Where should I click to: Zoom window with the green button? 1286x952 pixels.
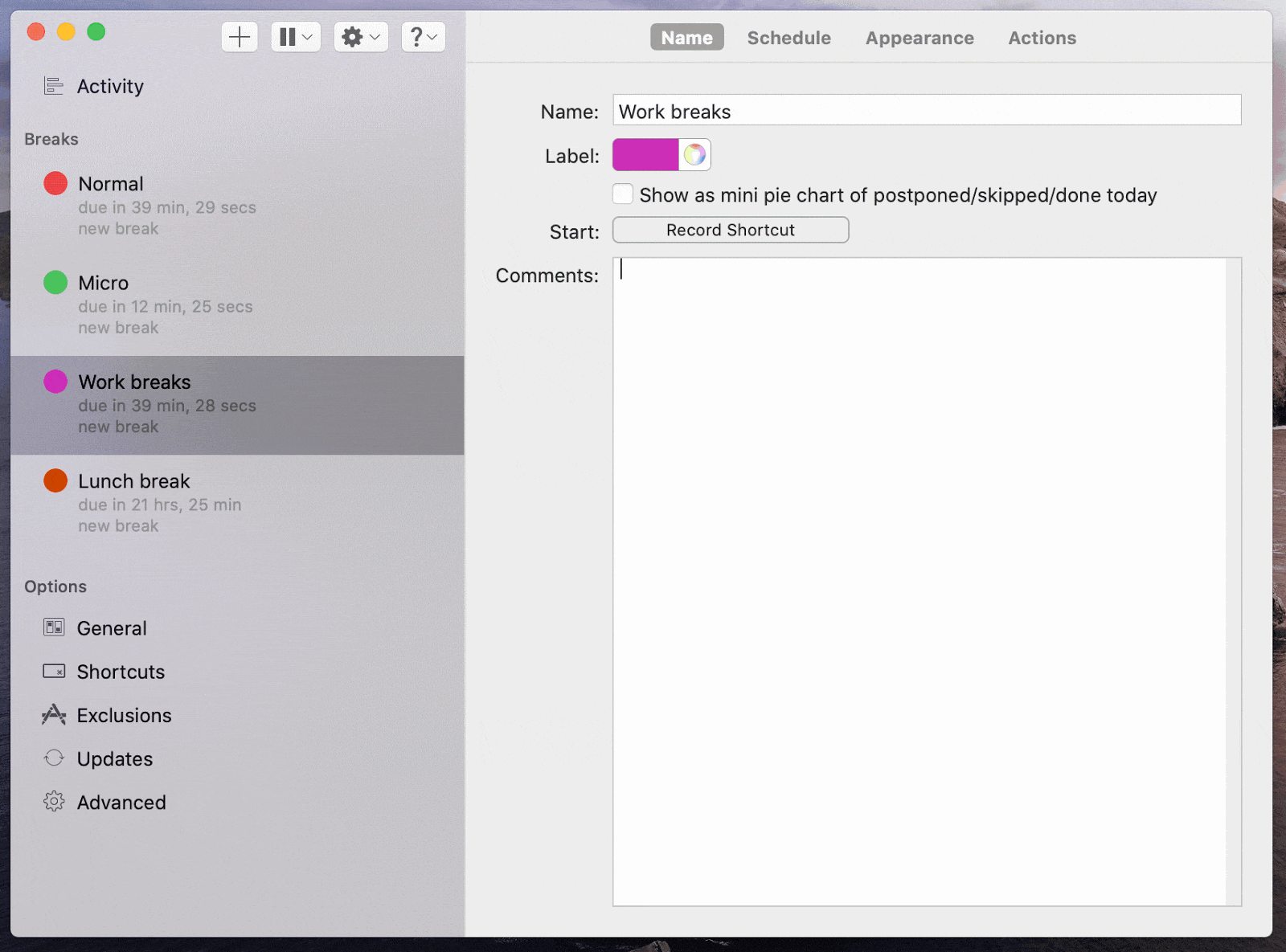pos(96,31)
